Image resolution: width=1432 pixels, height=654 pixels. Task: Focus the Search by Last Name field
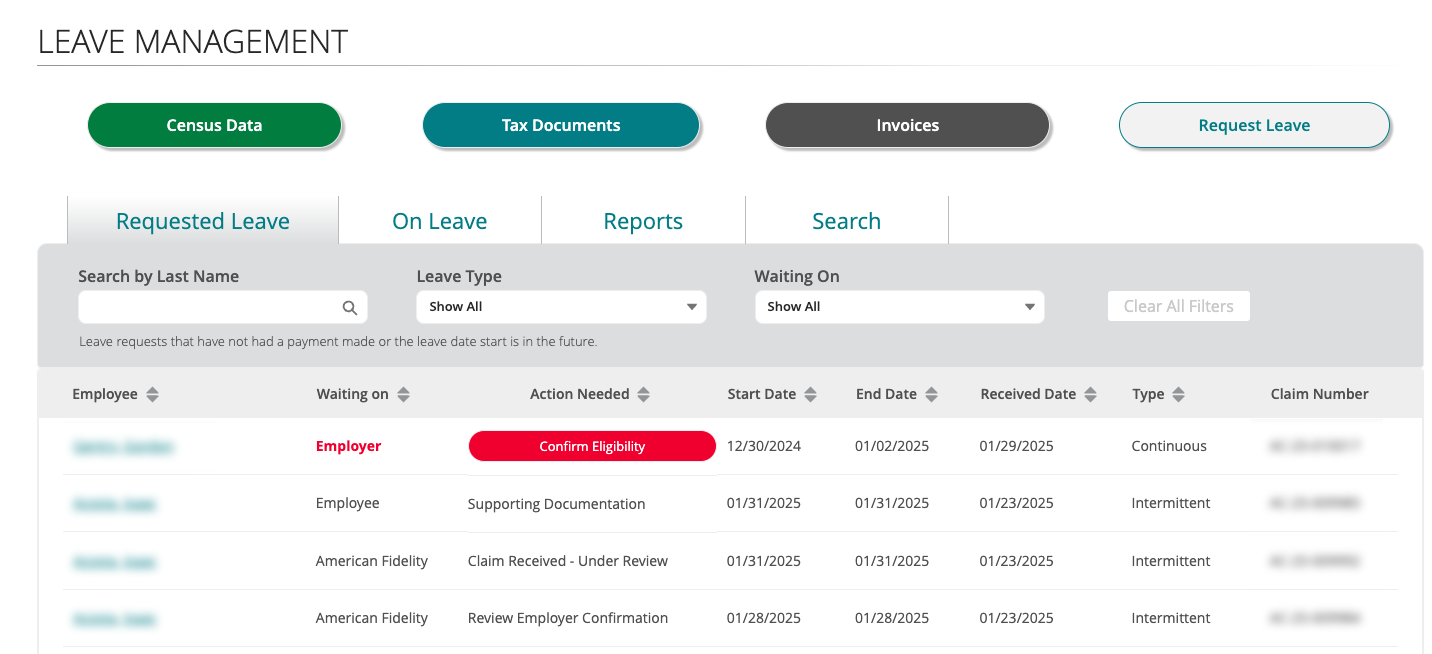pos(208,308)
